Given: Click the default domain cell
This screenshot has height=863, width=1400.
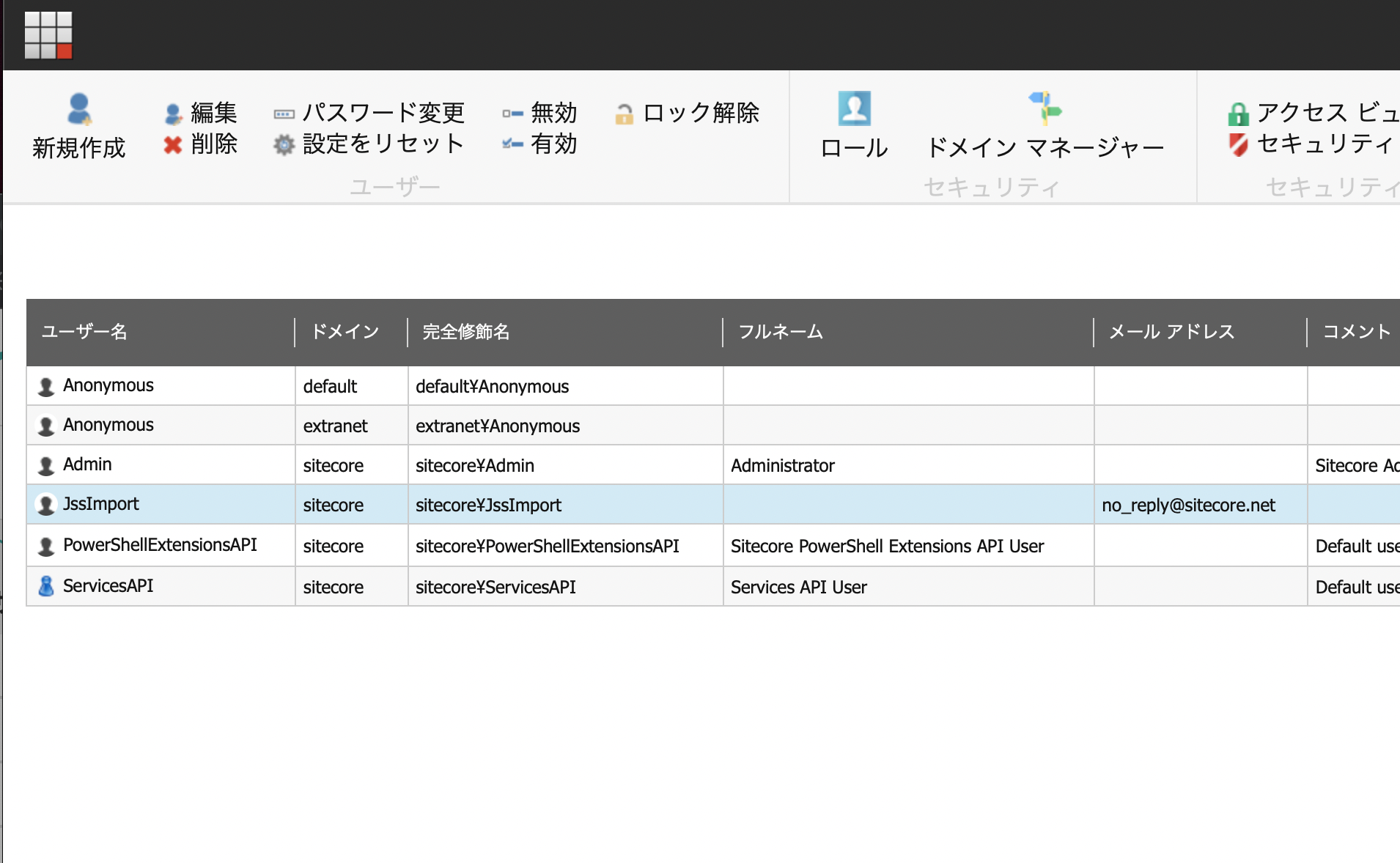Looking at the screenshot, I should click(x=351, y=386).
